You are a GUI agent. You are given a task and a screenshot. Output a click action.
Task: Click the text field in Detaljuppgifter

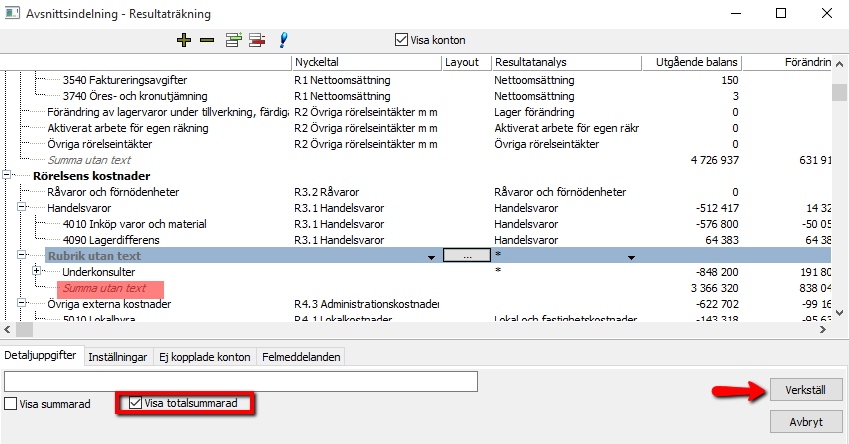click(241, 381)
